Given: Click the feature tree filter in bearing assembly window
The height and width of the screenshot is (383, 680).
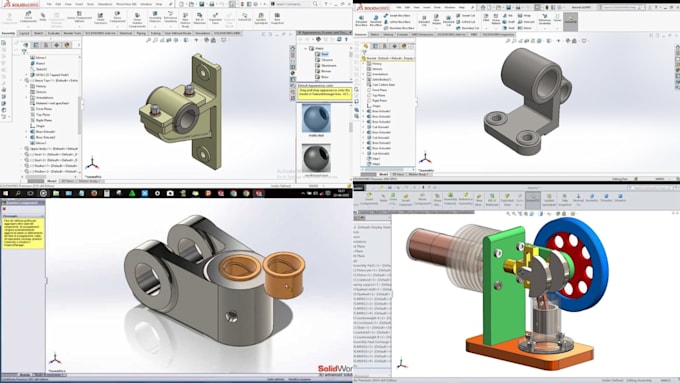Looking at the screenshot, I should [24, 52].
